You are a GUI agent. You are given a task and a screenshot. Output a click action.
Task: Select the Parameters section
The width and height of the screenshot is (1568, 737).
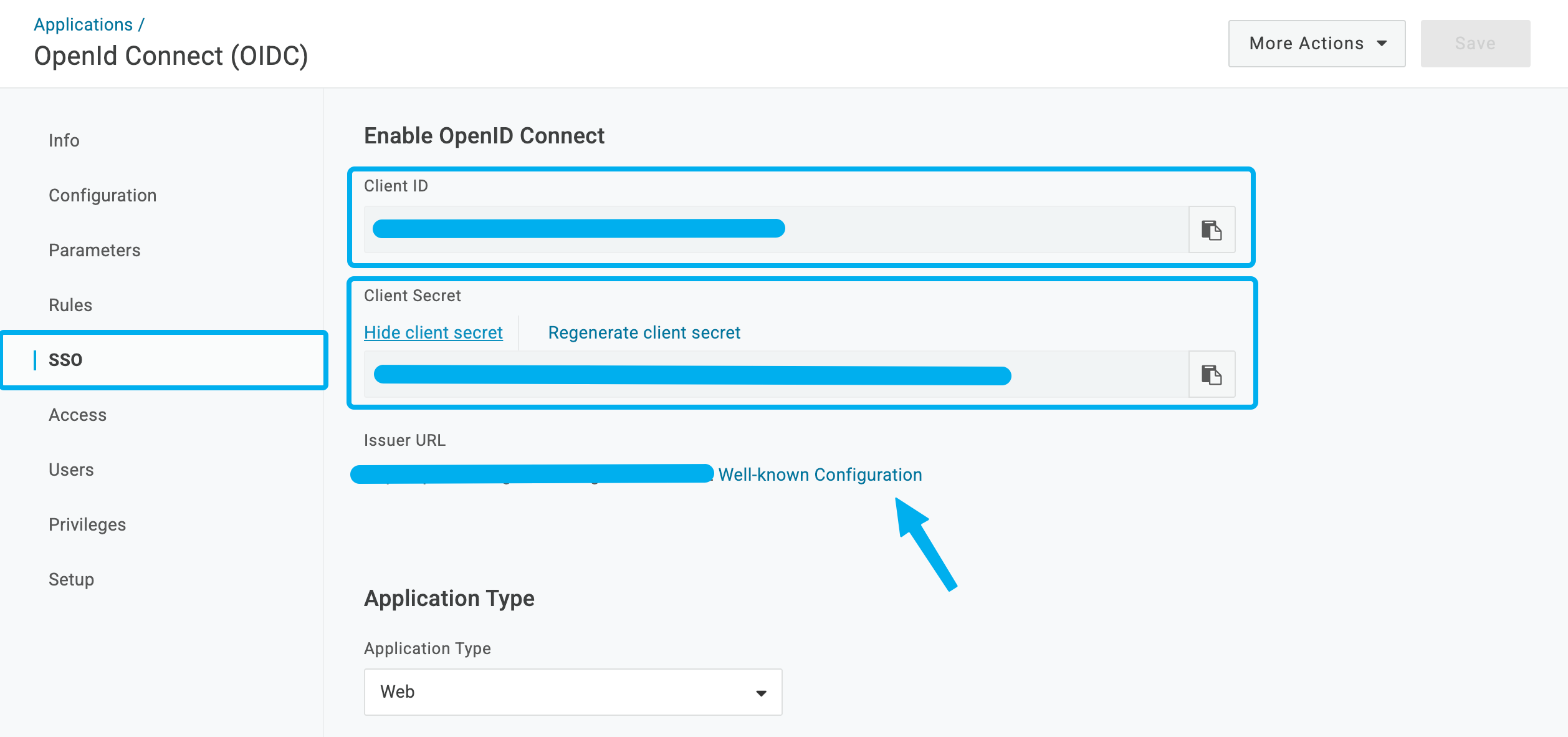click(94, 249)
